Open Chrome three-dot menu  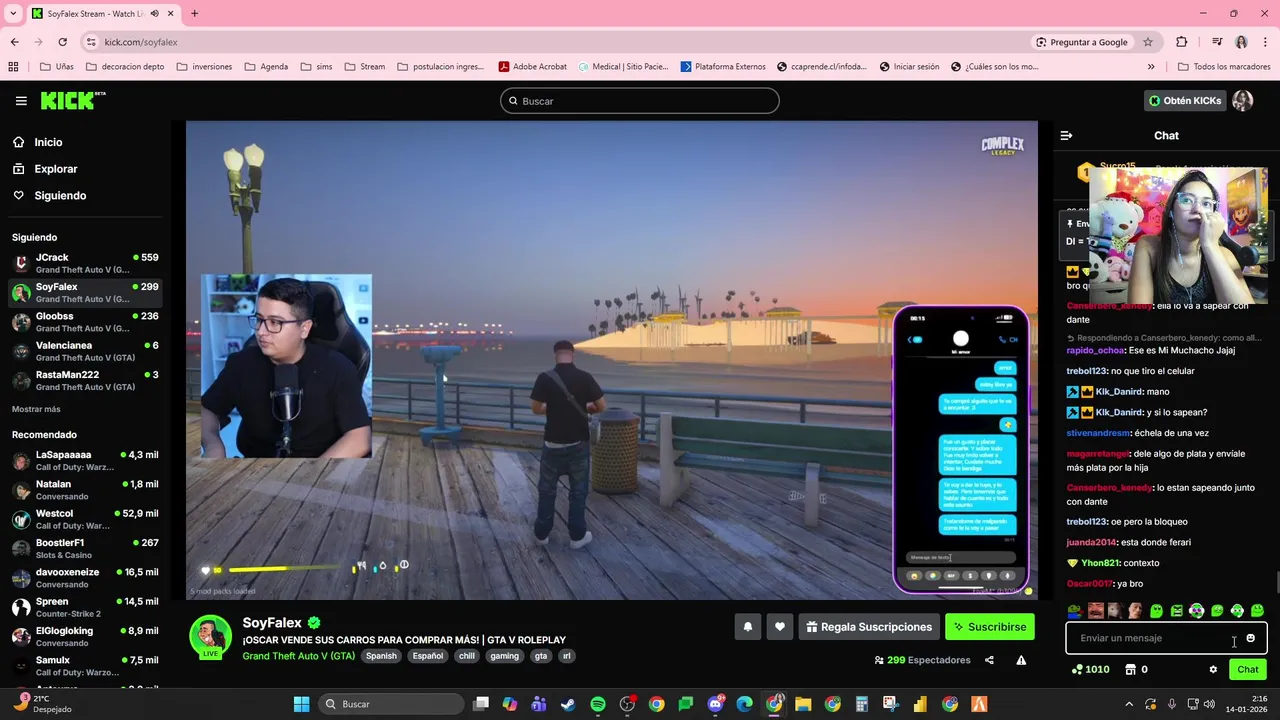pos(1265,42)
